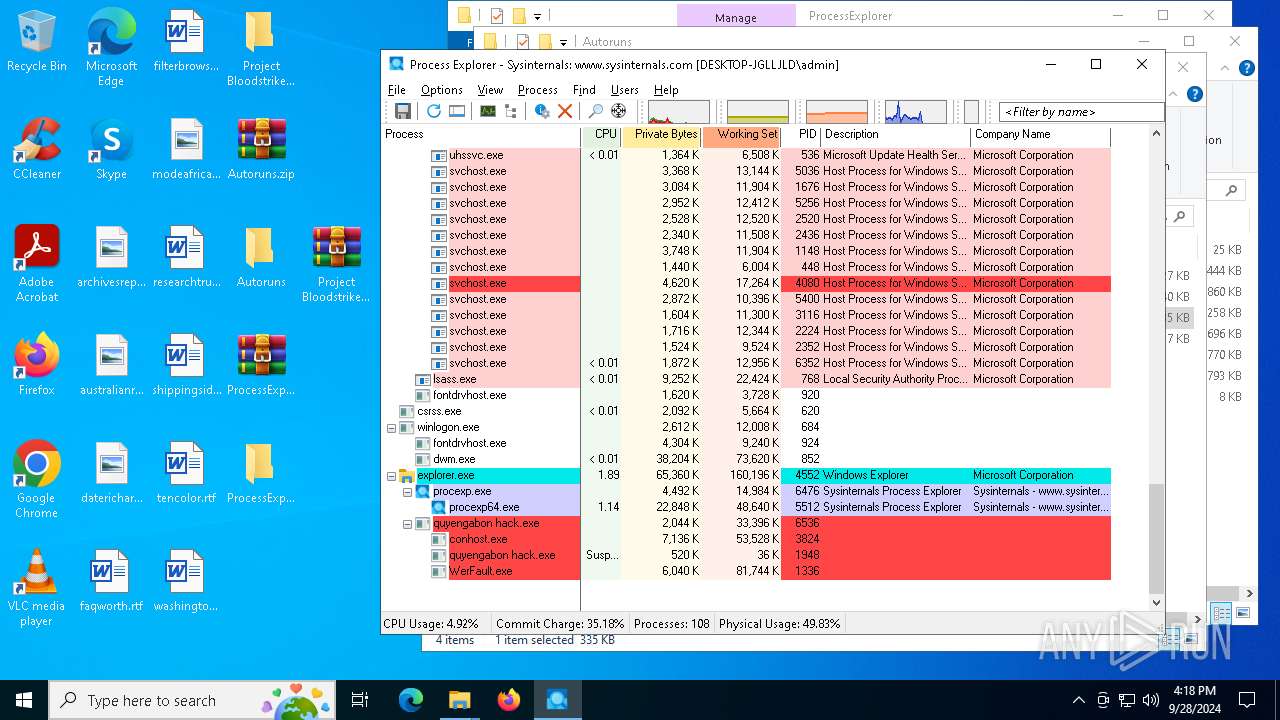
Task: Sort by the Private Bytes column header
Action: [x=661, y=134]
